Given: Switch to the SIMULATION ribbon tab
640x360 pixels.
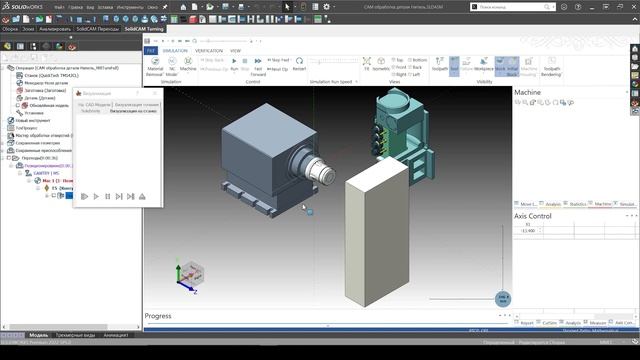Looking at the screenshot, I should click(175, 51).
